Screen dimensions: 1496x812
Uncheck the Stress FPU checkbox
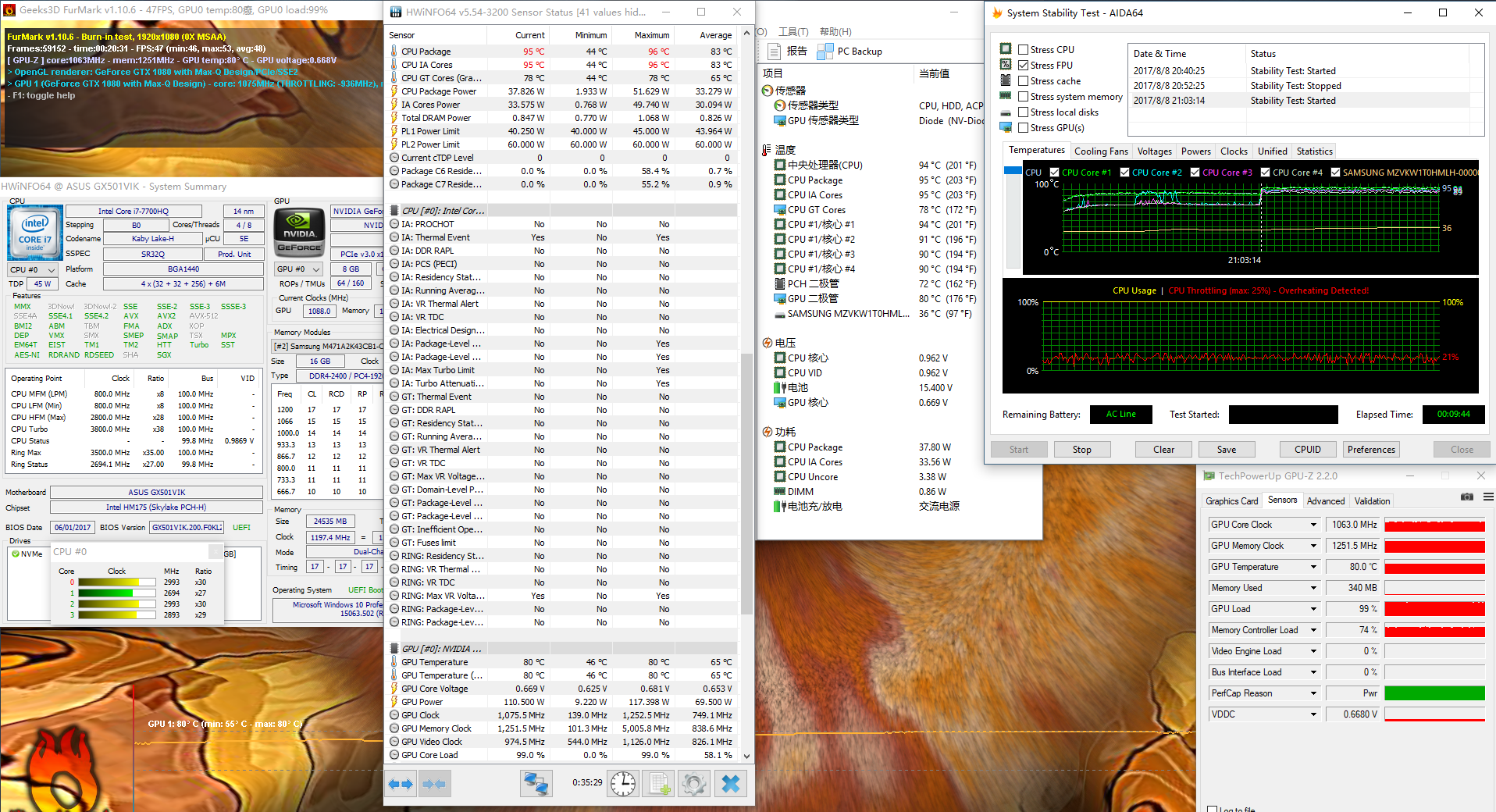[x=1023, y=65]
